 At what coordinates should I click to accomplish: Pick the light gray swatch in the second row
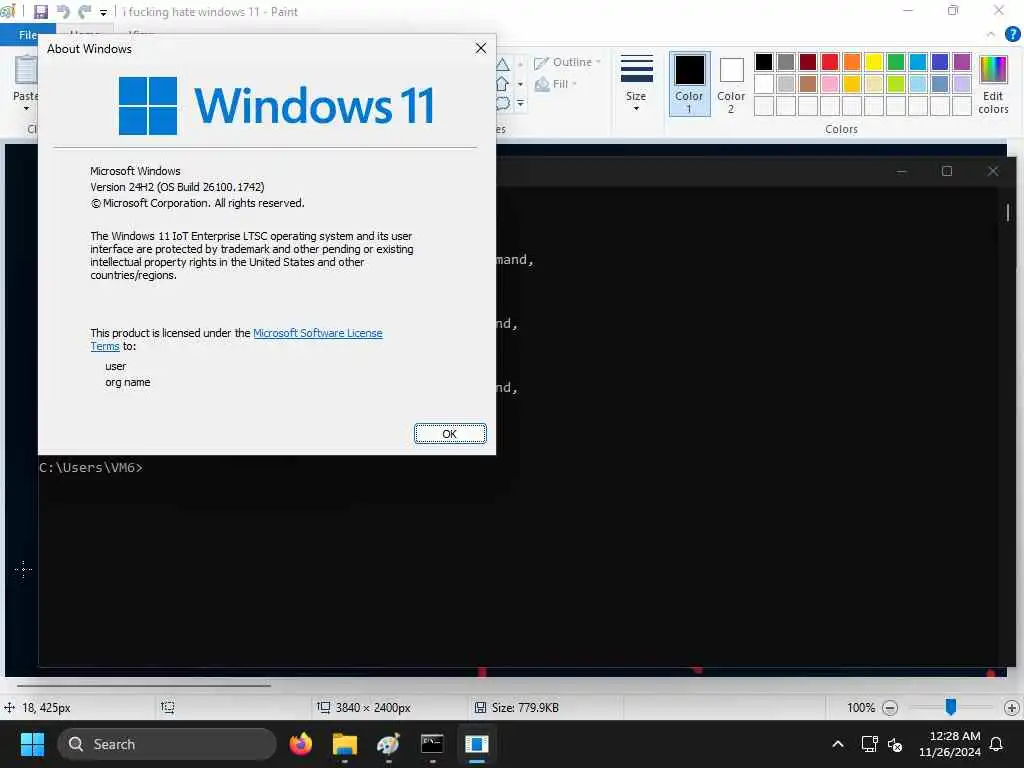pos(786,84)
